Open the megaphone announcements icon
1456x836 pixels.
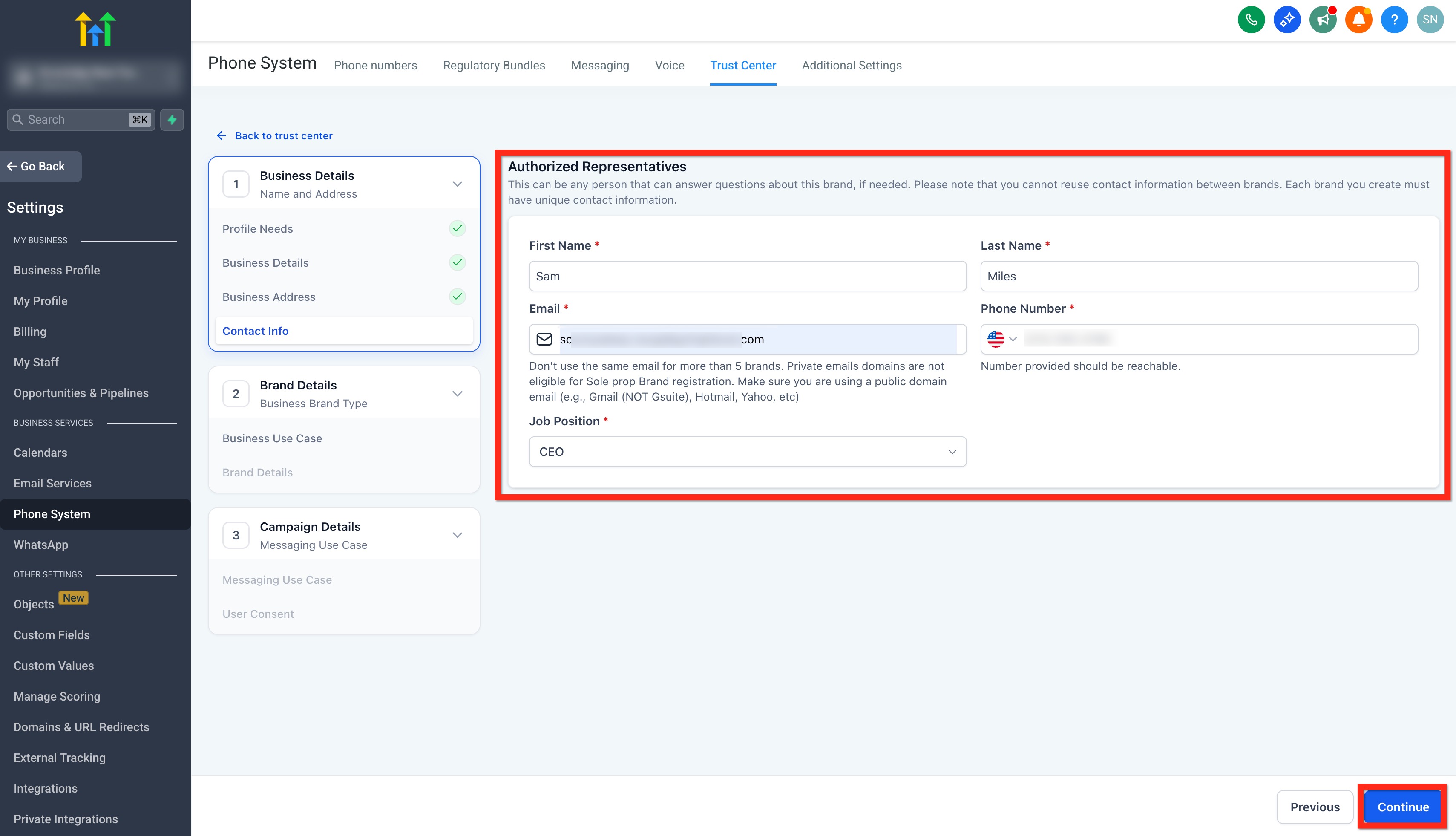pyautogui.click(x=1323, y=20)
